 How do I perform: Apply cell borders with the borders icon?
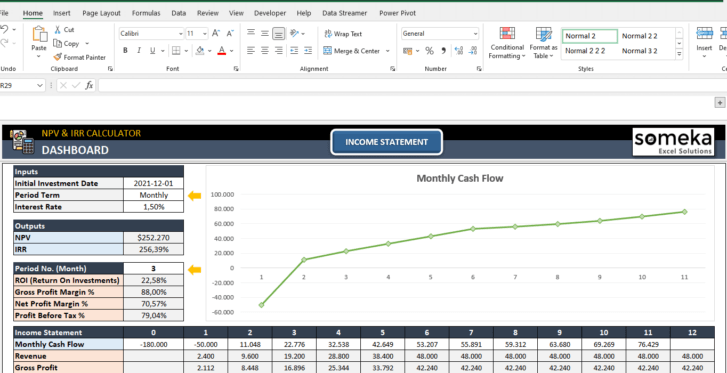tap(176, 51)
